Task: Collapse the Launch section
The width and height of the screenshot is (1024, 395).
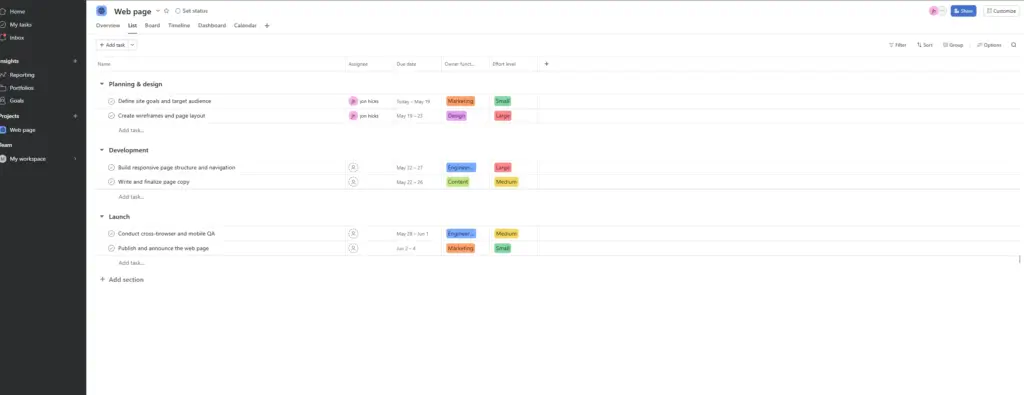Action: (101, 216)
